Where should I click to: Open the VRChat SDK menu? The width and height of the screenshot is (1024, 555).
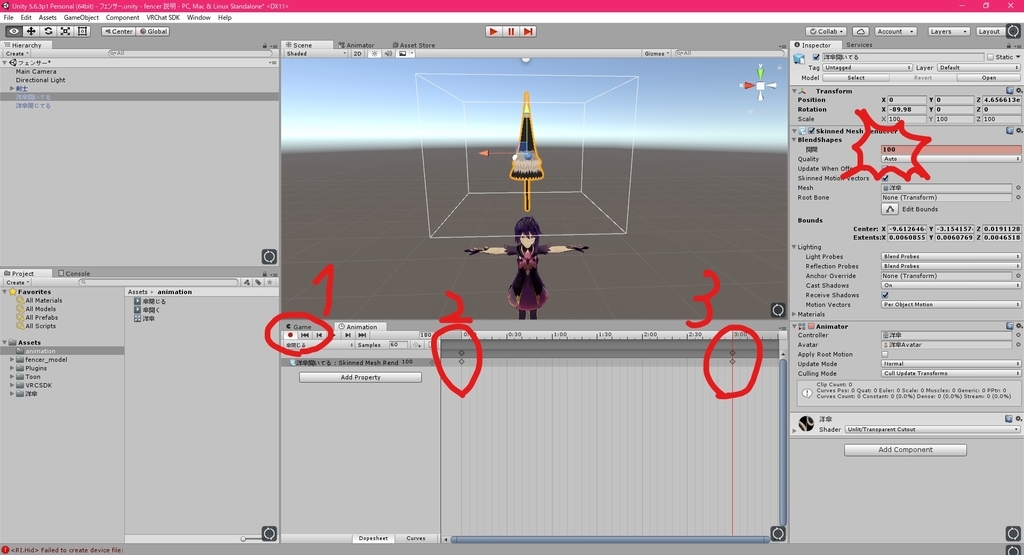tap(163, 18)
